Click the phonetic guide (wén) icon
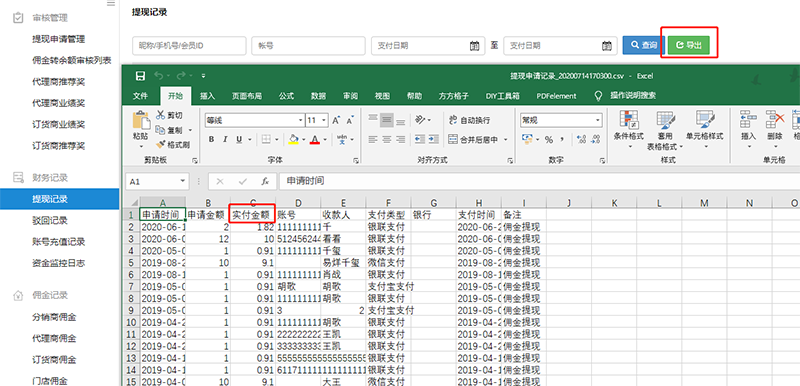800x386 pixels. (x=343, y=139)
